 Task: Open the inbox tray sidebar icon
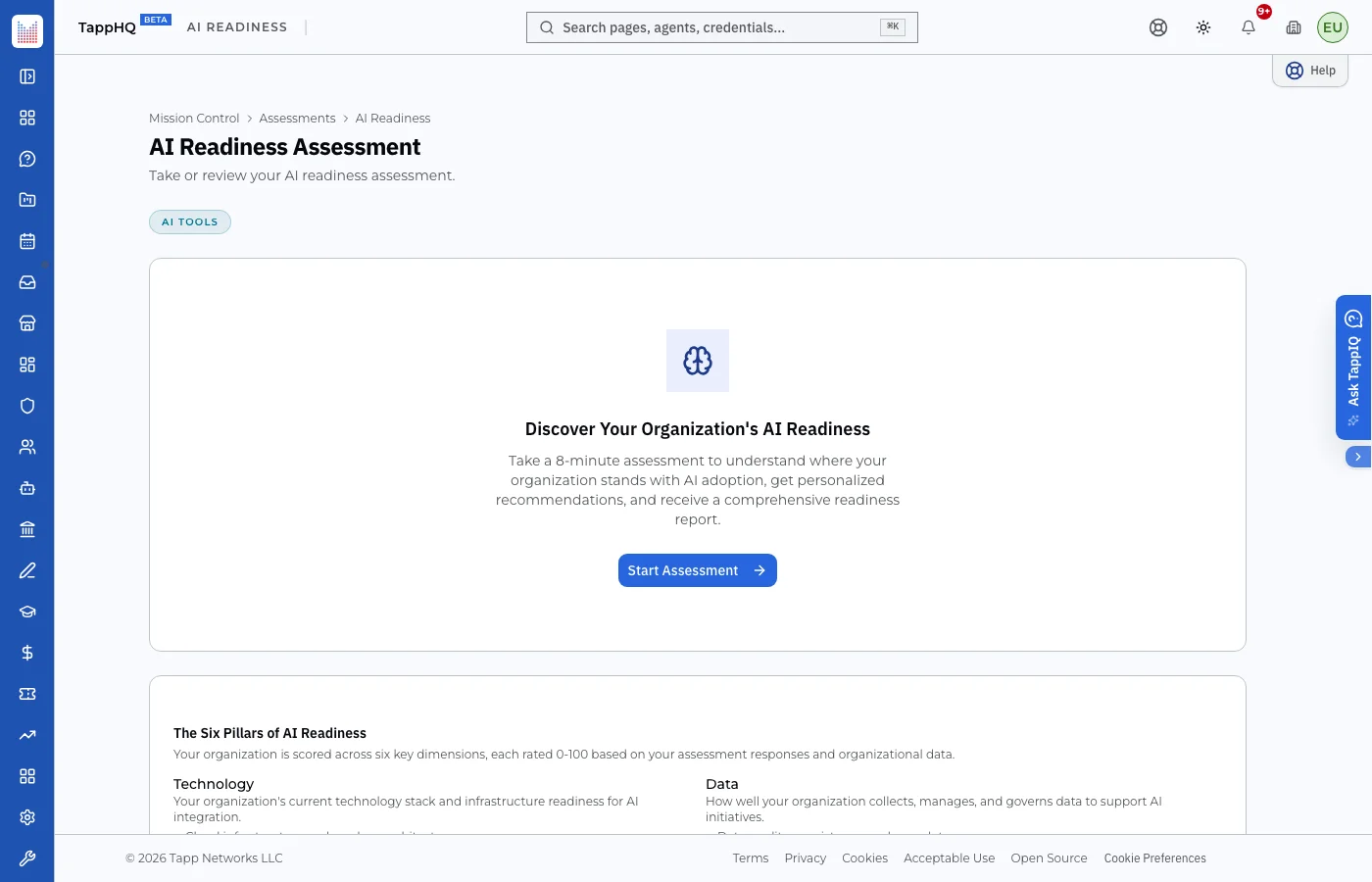[x=27, y=282]
